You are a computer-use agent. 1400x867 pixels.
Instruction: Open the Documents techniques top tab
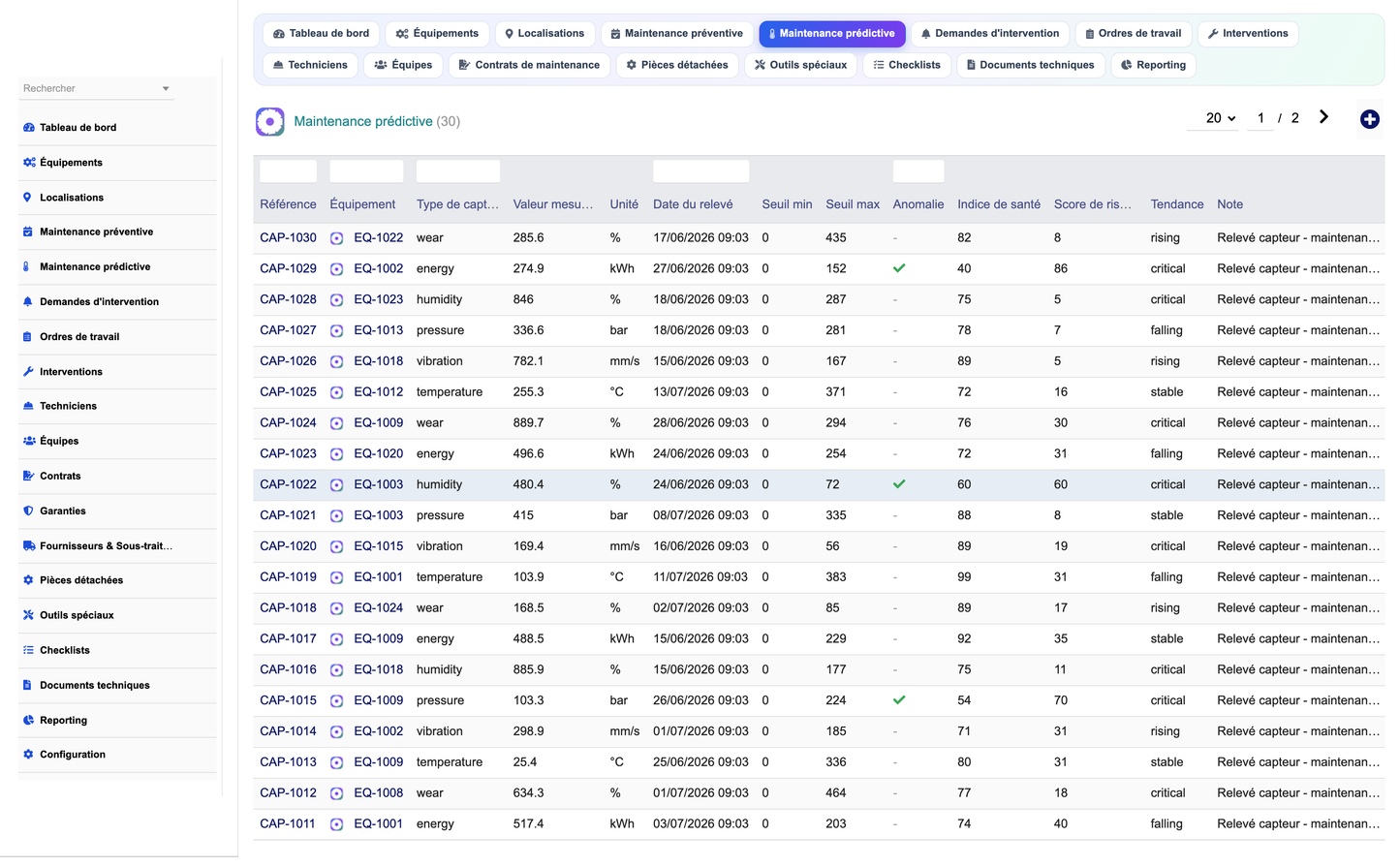click(1031, 66)
